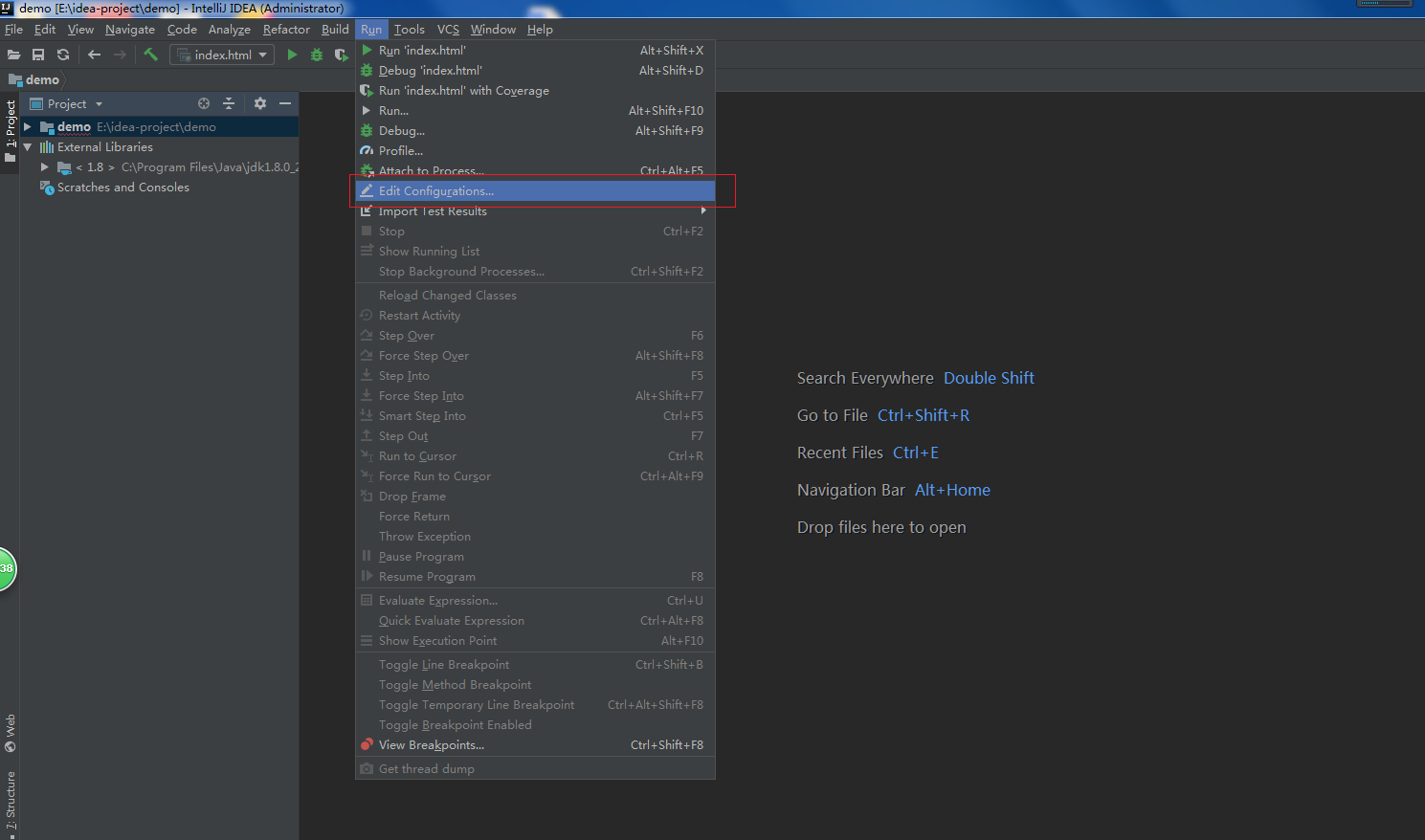Click the Scroll from Source target icon
The height and width of the screenshot is (840, 1425).
coord(204,103)
